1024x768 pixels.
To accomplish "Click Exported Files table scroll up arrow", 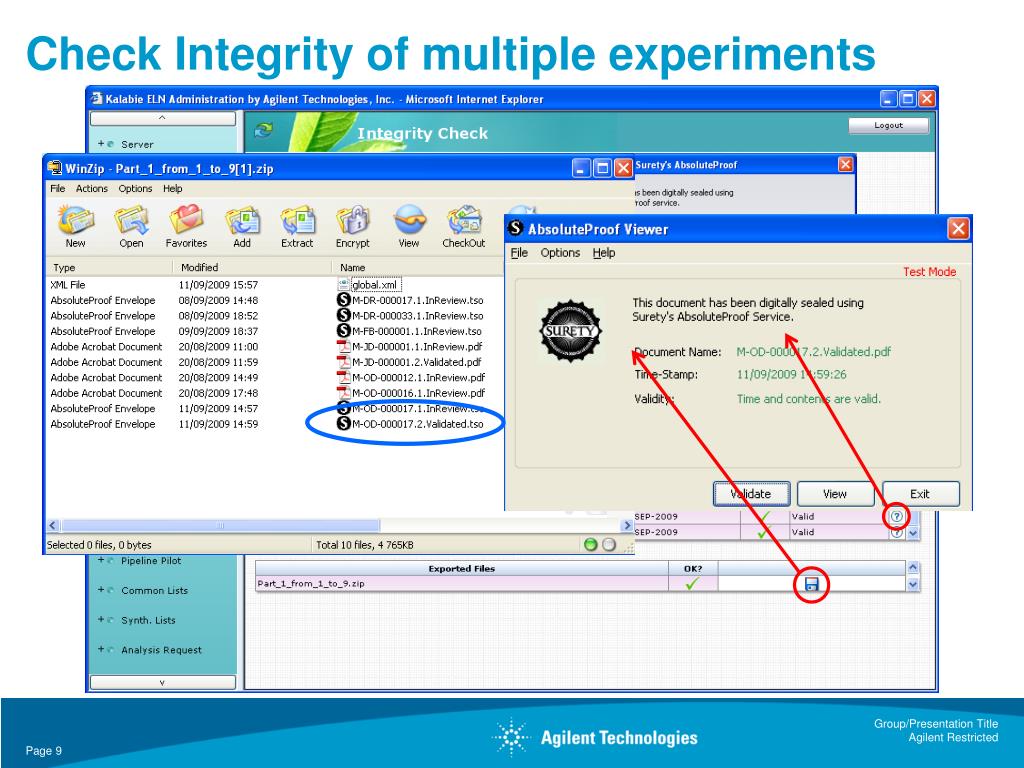I will tap(913, 568).
